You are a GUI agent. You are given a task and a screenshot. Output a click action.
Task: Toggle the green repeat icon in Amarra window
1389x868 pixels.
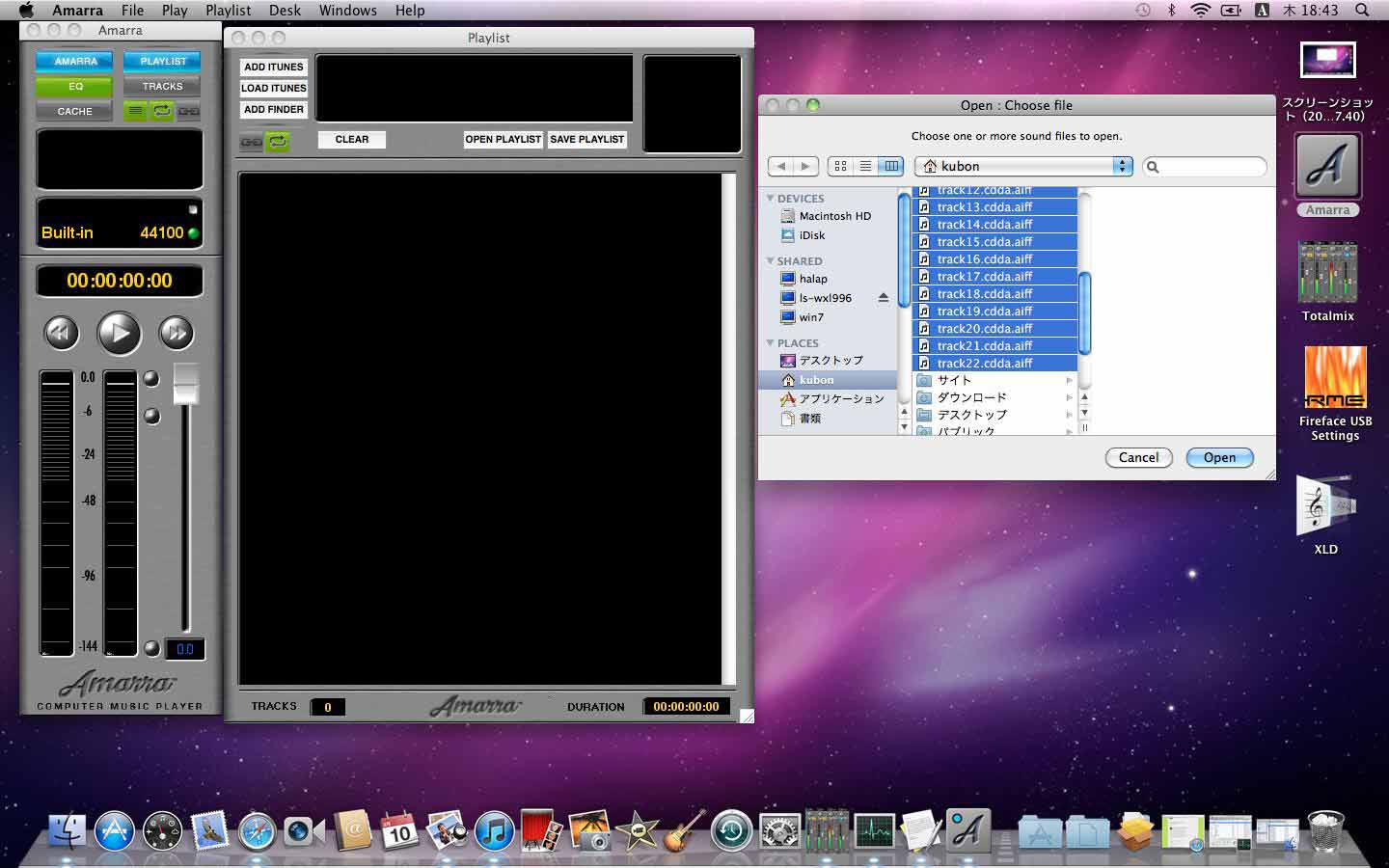coord(162,111)
